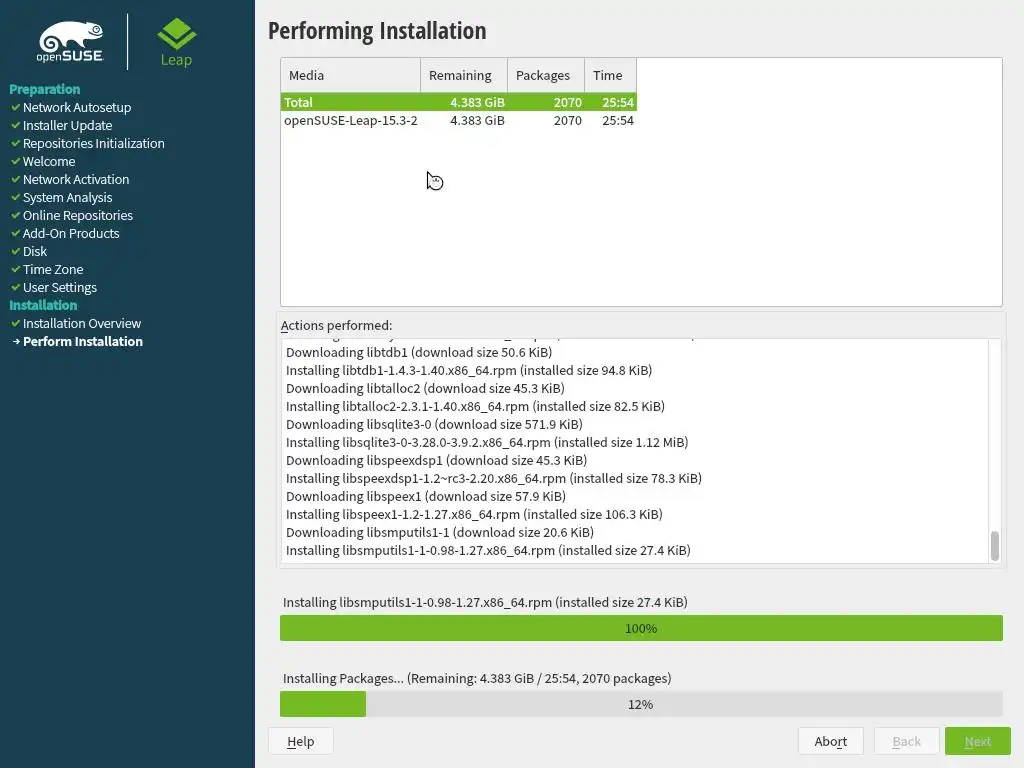Click log line 'Downloading libspeexdsp1'

(436, 460)
